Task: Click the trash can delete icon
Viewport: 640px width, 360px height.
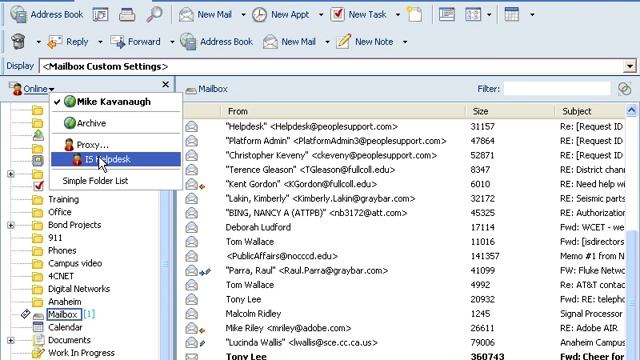Action: (x=18, y=42)
